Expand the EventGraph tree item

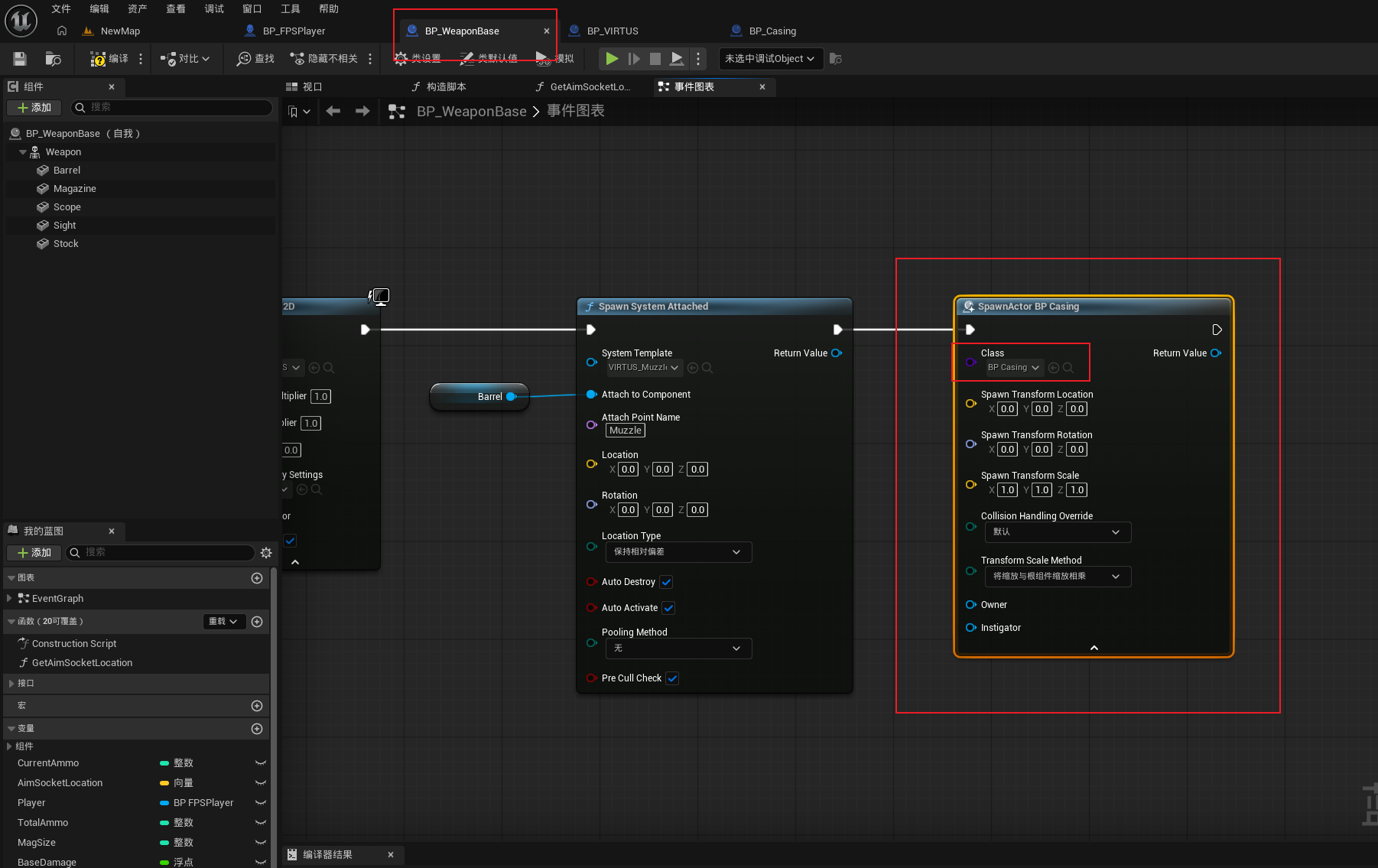(8, 598)
